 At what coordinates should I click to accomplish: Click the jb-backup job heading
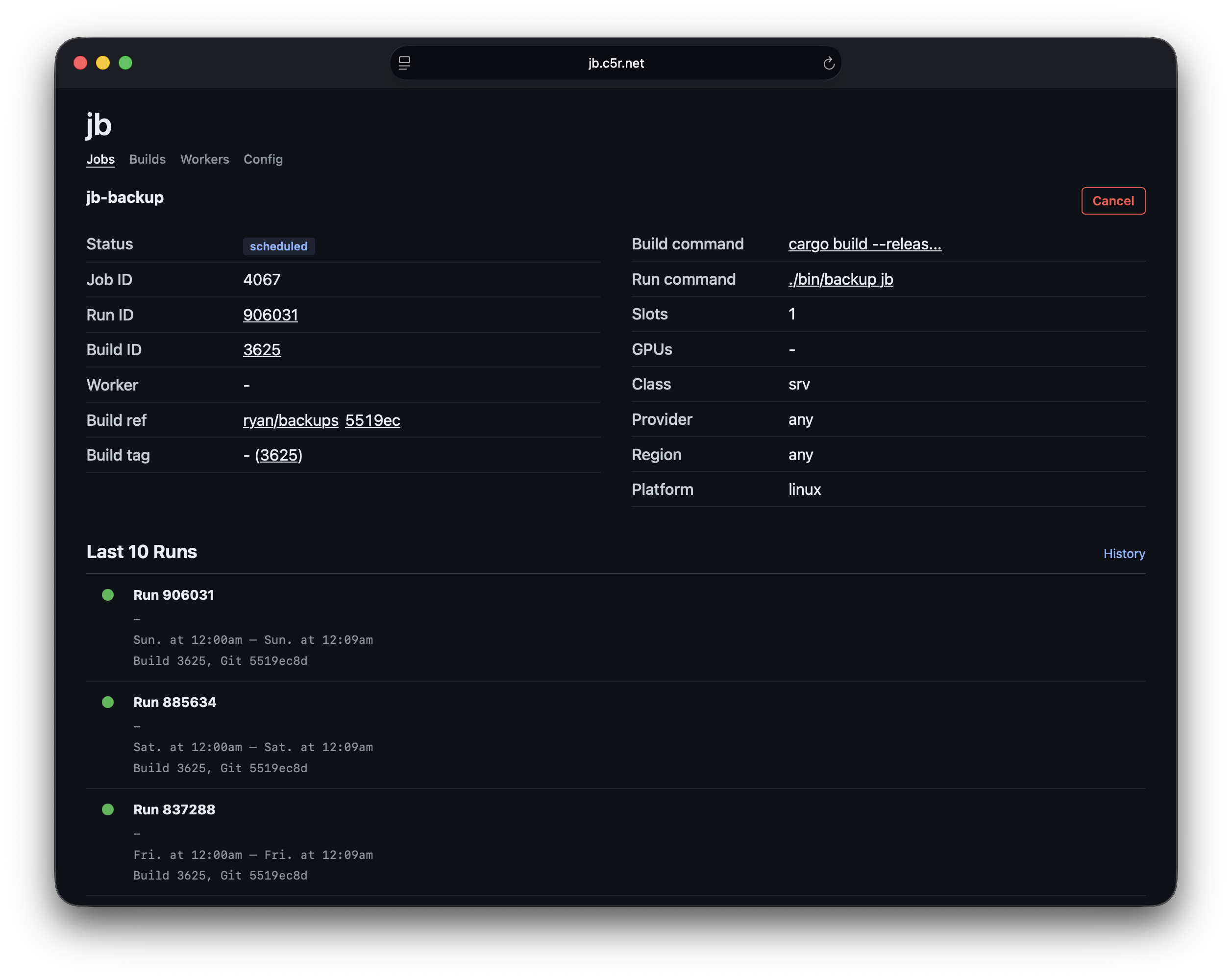125,197
